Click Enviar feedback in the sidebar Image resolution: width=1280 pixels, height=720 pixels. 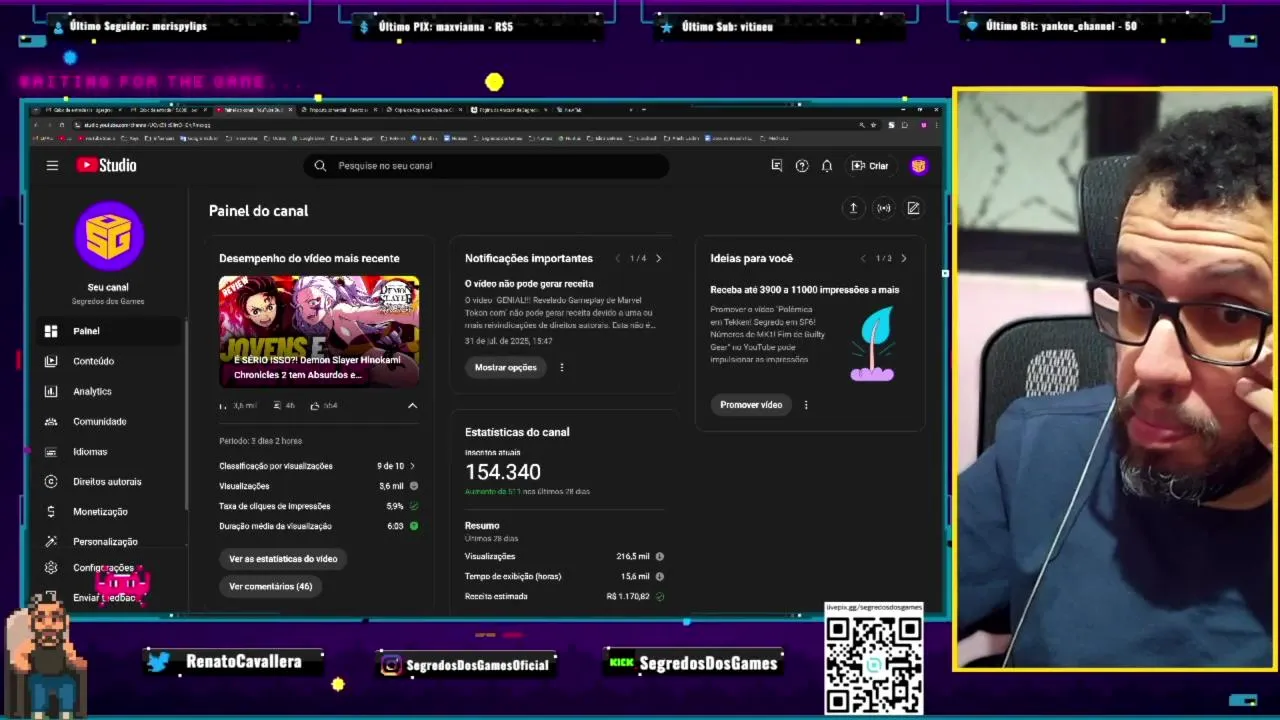coord(103,598)
